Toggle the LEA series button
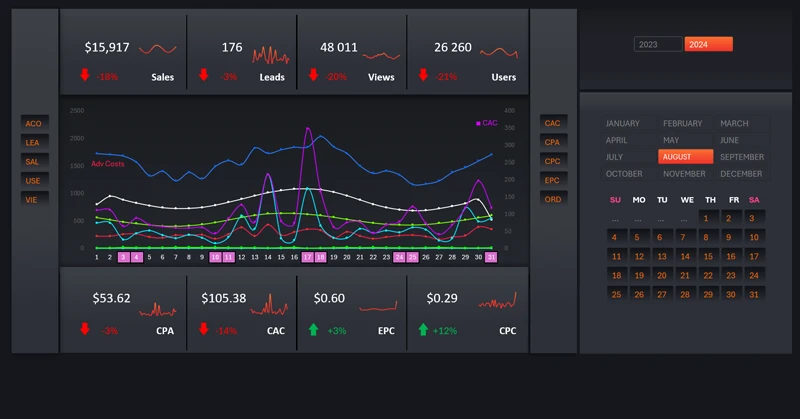 pyautogui.click(x=33, y=142)
